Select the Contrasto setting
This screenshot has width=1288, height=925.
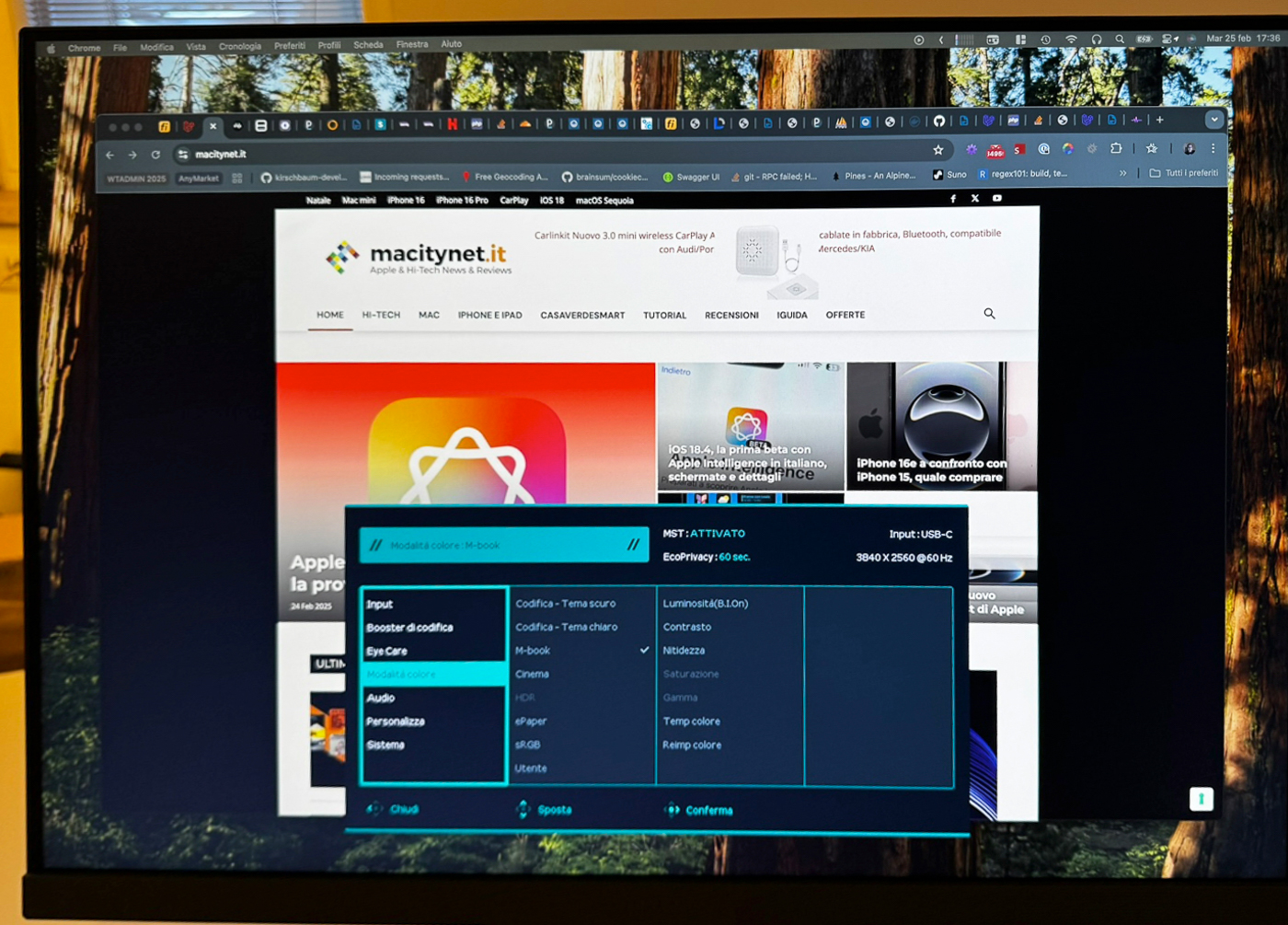687,628
